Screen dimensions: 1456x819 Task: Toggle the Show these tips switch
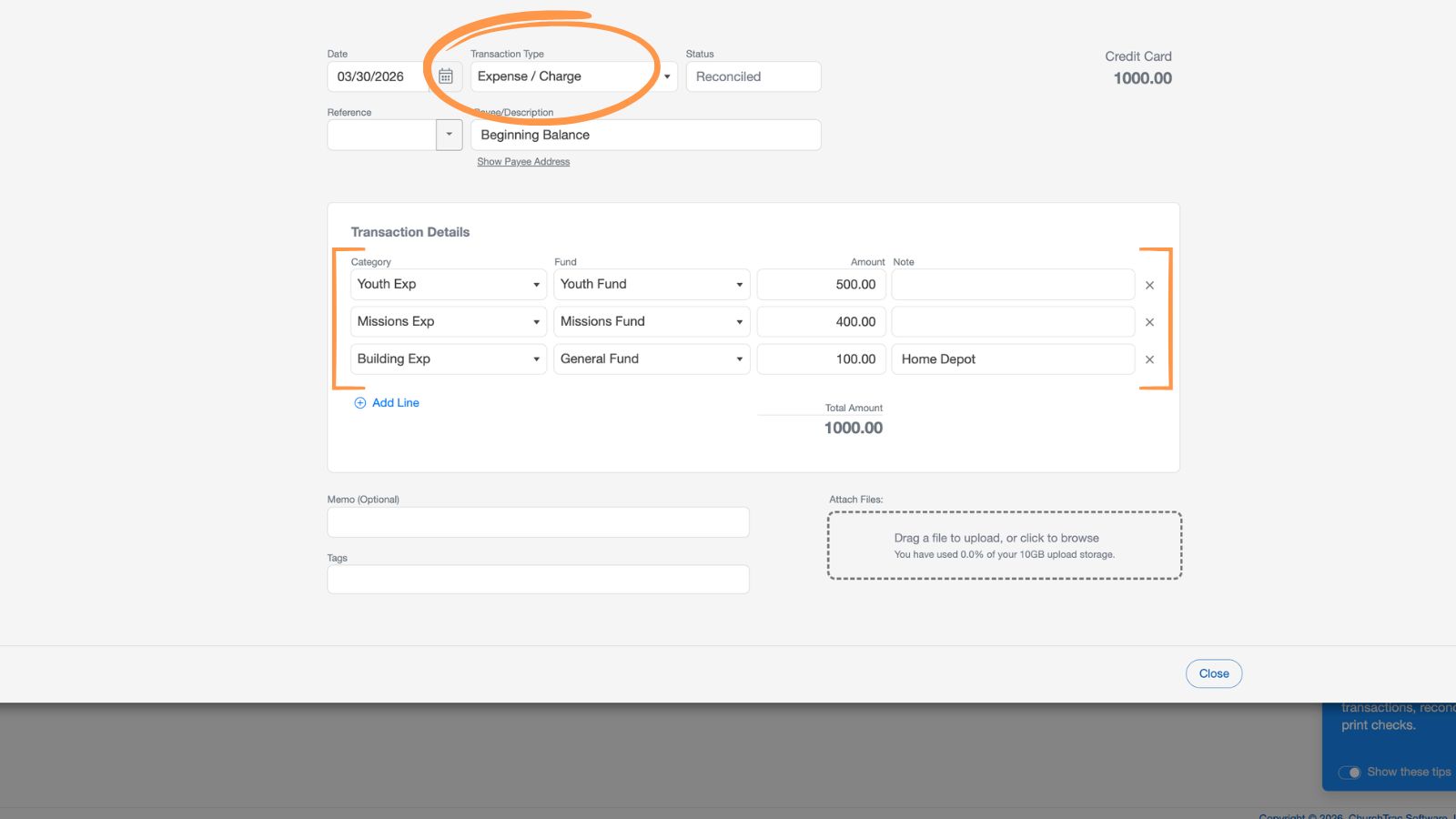click(x=1350, y=773)
